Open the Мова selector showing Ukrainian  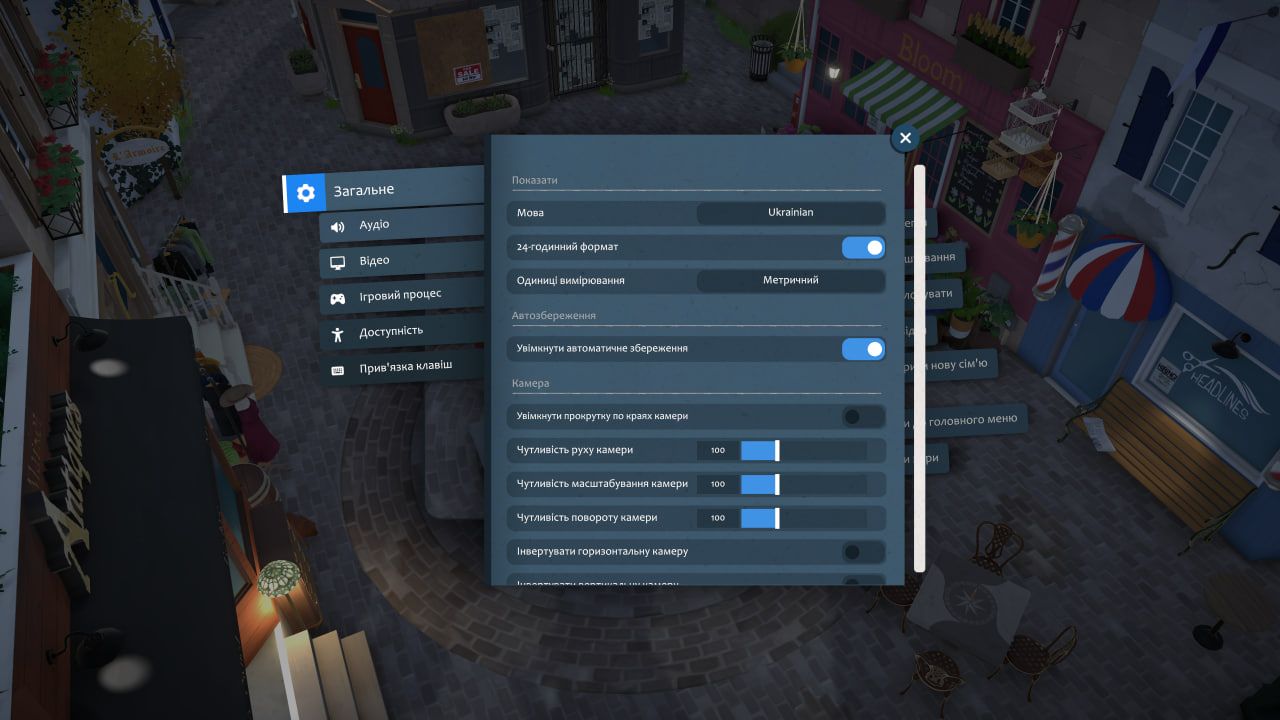point(791,213)
